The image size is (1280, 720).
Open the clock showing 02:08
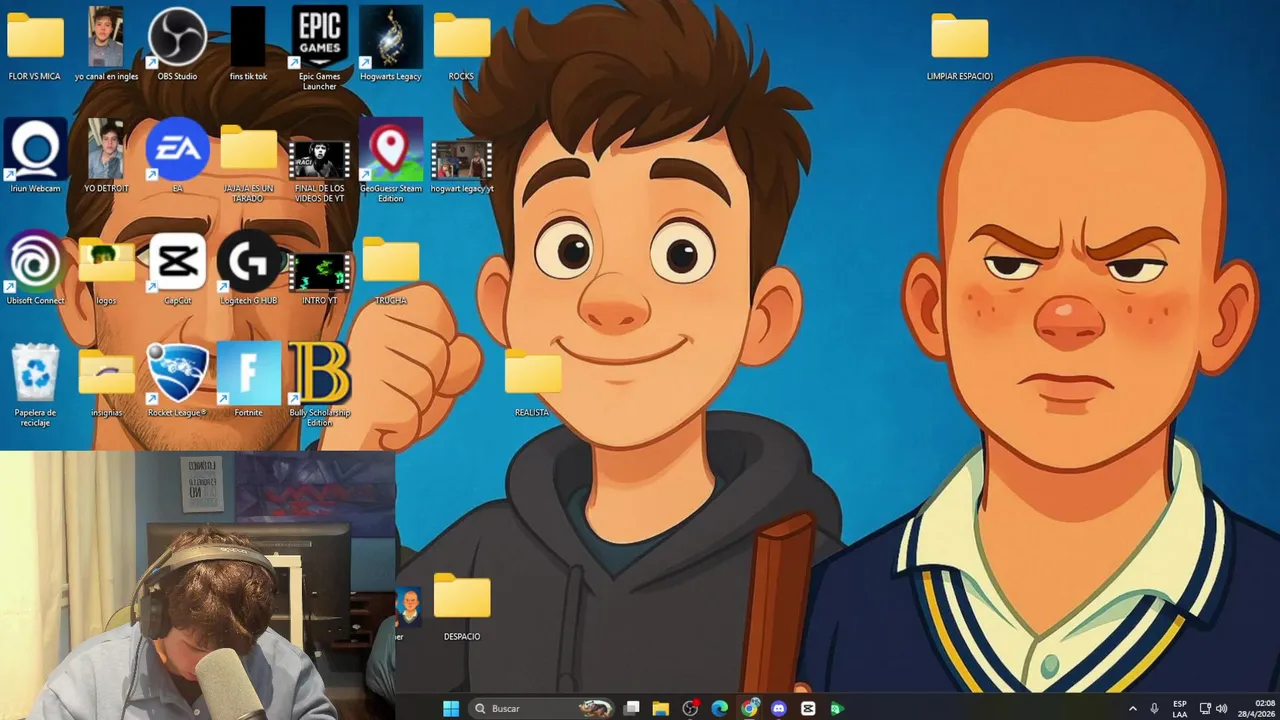(x=1256, y=708)
